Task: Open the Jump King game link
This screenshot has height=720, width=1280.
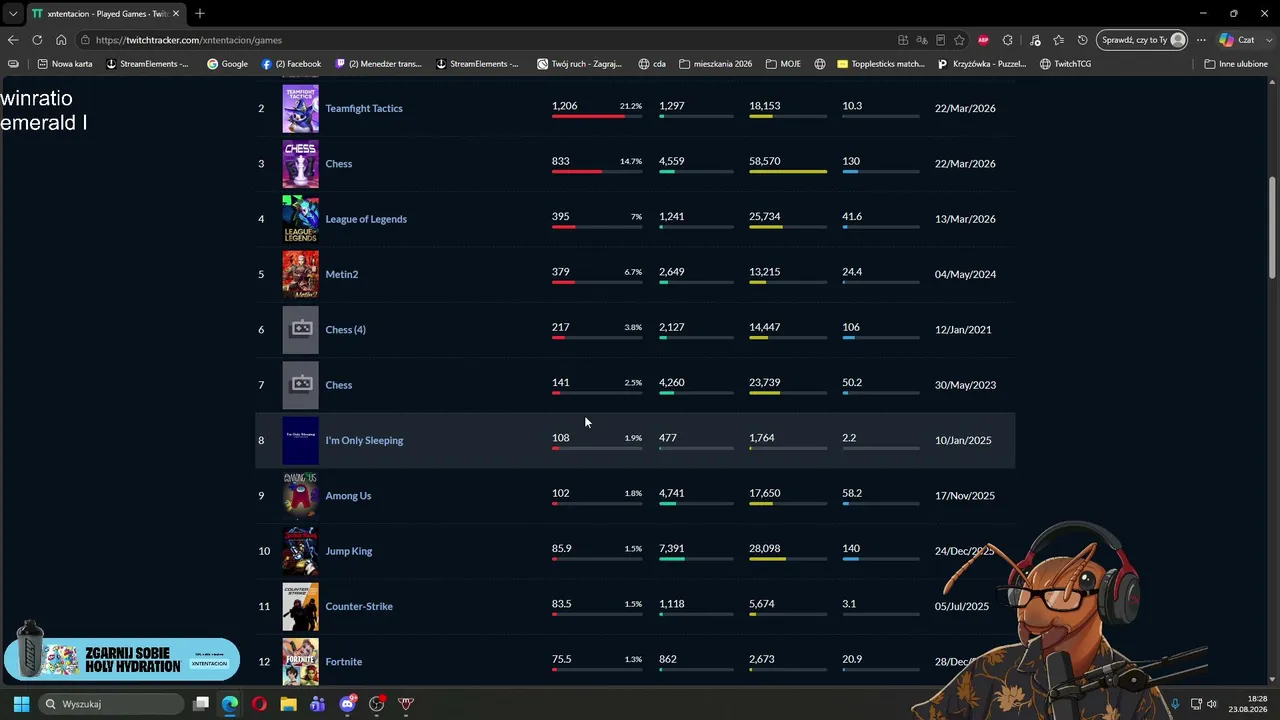Action: [x=348, y=551]
